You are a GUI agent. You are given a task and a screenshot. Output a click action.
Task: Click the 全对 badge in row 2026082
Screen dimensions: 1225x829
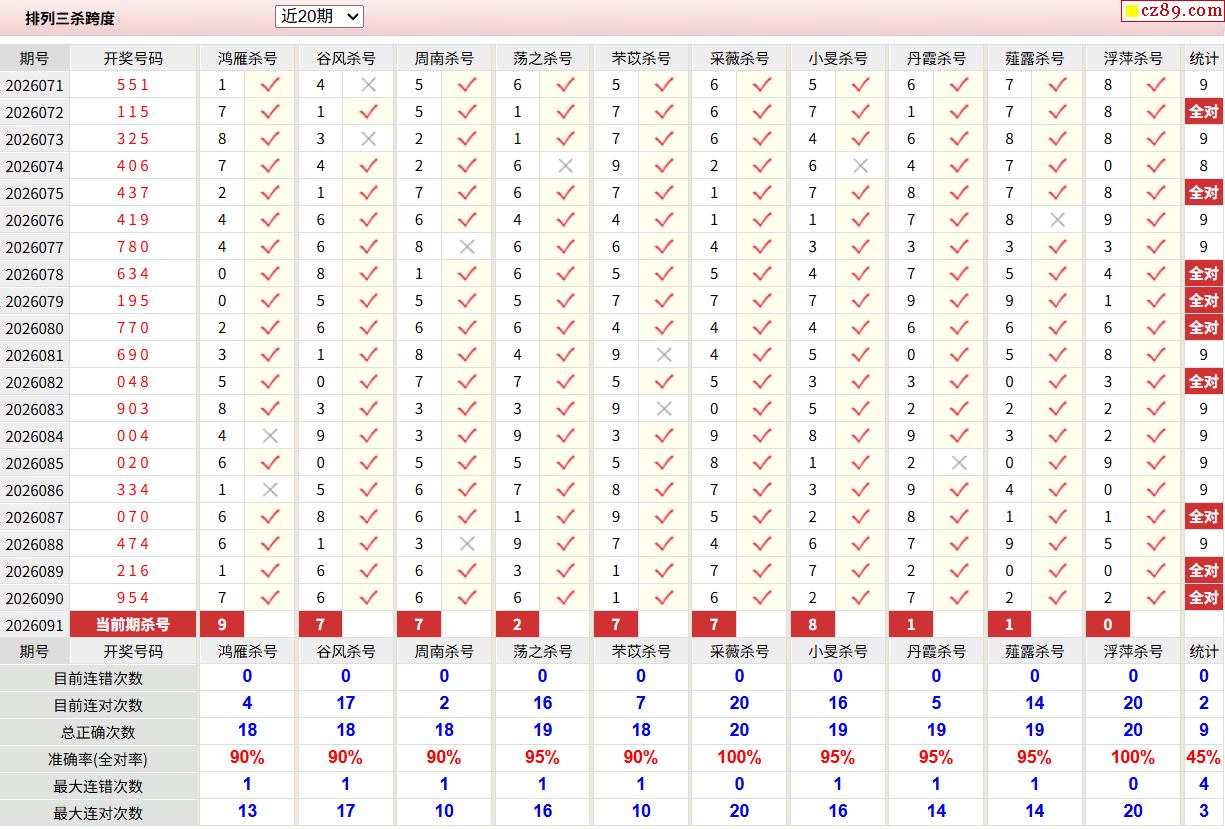tap(1204, 382)
